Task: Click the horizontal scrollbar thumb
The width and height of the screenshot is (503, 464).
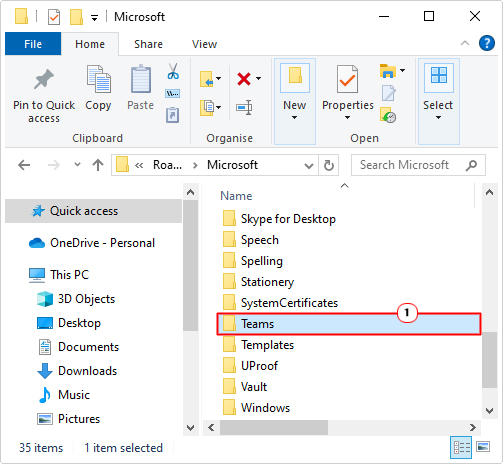Action: (x=274, y=427)
